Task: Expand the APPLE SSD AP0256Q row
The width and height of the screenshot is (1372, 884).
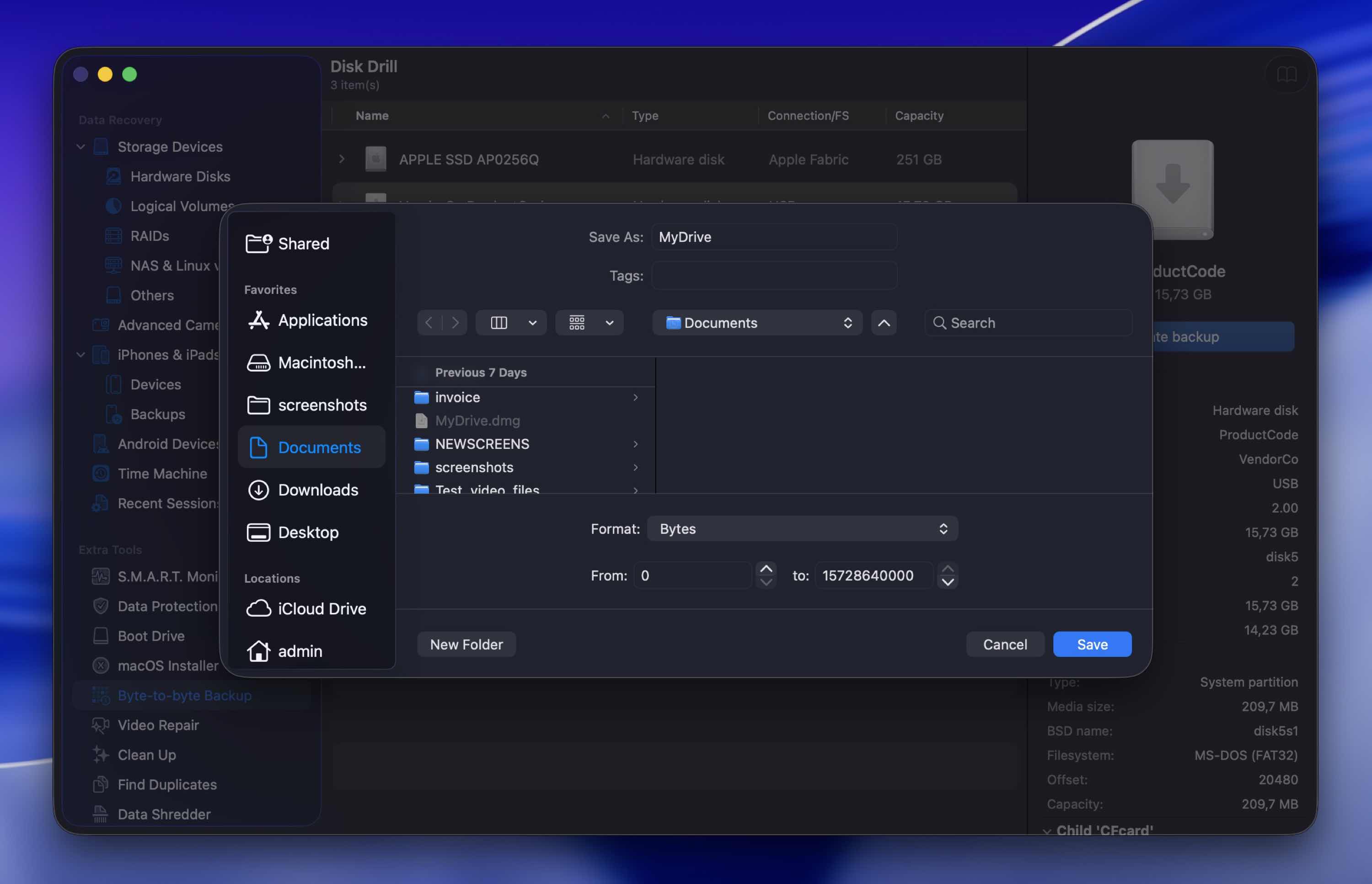Action: 342,159
